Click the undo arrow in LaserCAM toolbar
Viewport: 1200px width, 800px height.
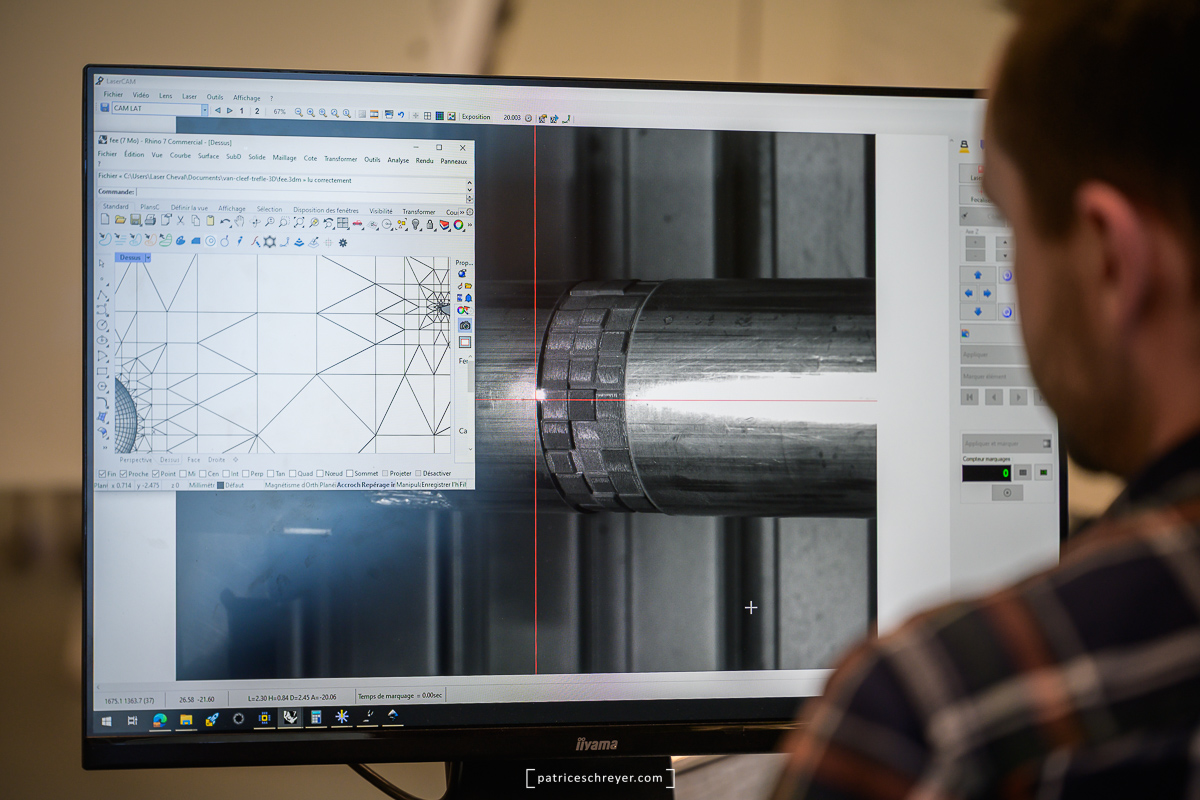(x=401, y=116)
